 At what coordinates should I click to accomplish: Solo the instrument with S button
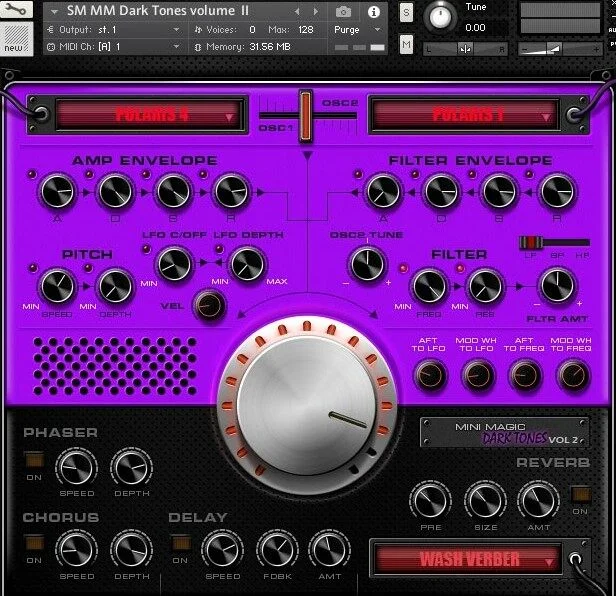[406, 13]
